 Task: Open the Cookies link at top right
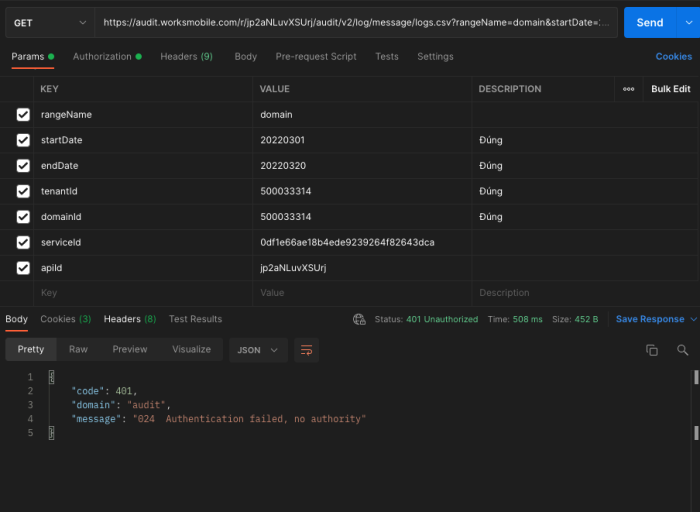pos(674,57)
